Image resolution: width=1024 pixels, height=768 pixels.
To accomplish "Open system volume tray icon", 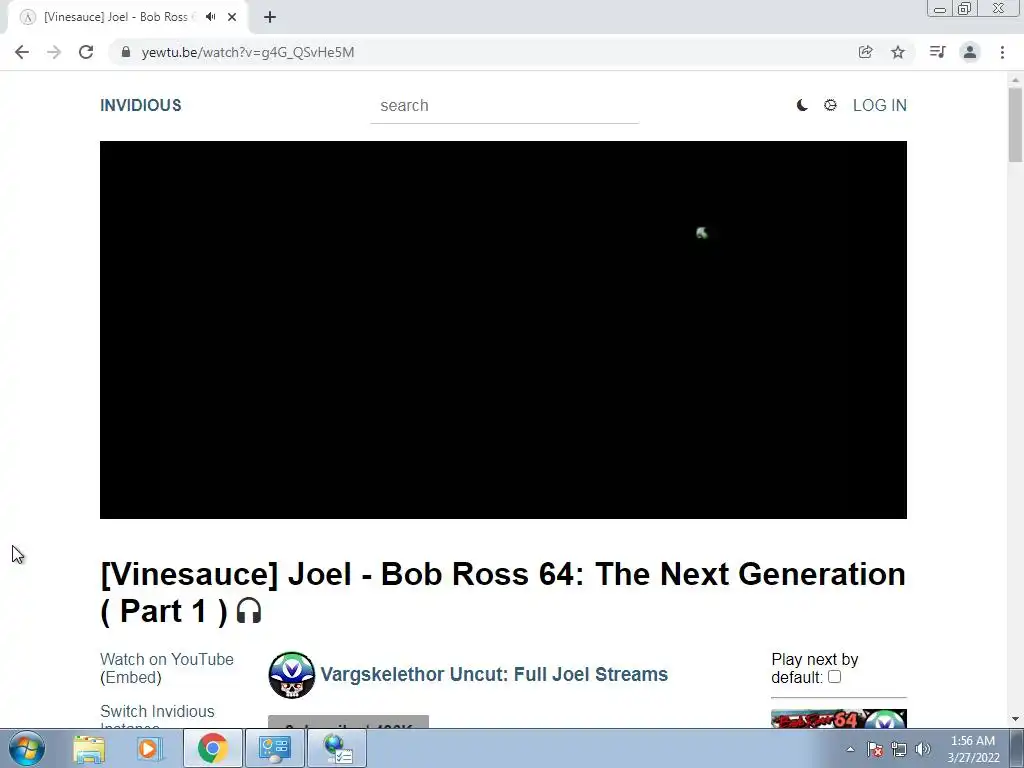I will [923, 749].
